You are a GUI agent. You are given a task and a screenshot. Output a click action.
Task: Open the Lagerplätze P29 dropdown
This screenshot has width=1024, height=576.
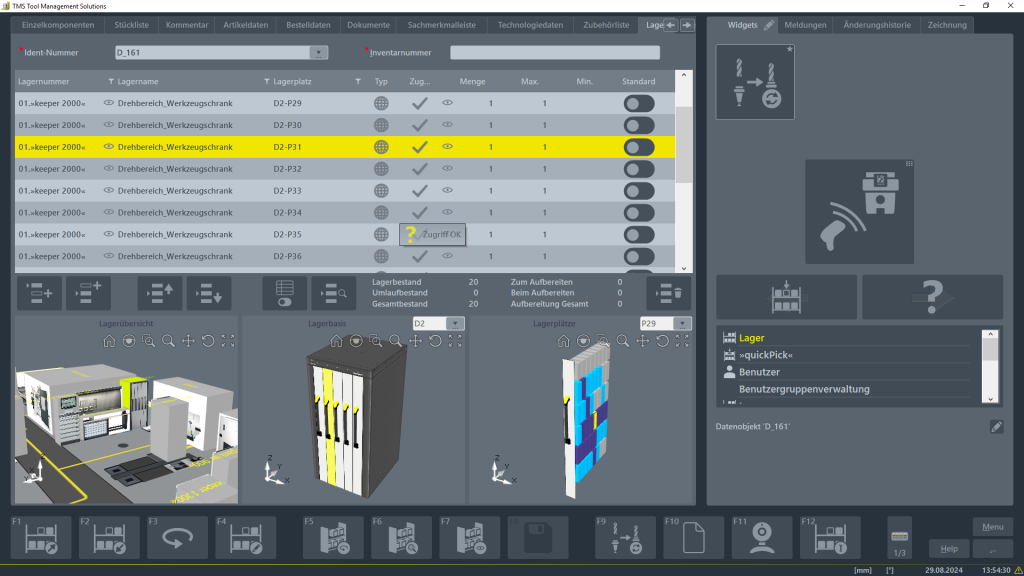[x=682, y=324]
